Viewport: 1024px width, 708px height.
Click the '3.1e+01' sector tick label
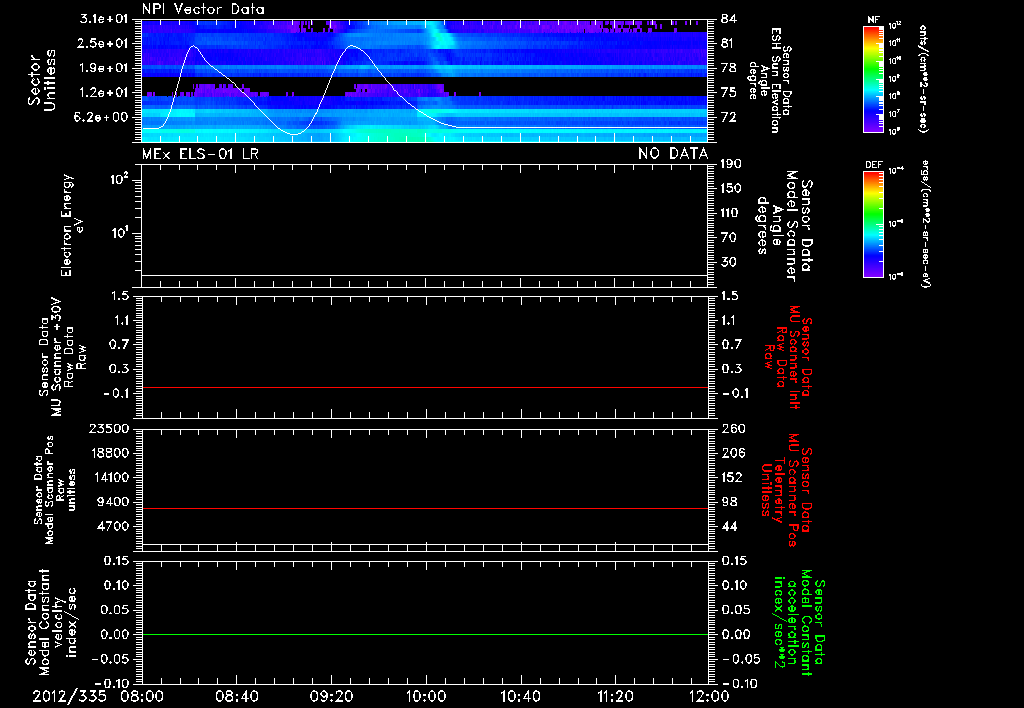click(x=104, y=19)
